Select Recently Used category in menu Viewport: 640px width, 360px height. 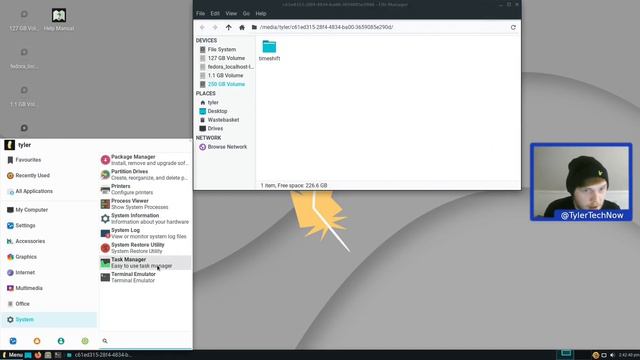point(49,176)
